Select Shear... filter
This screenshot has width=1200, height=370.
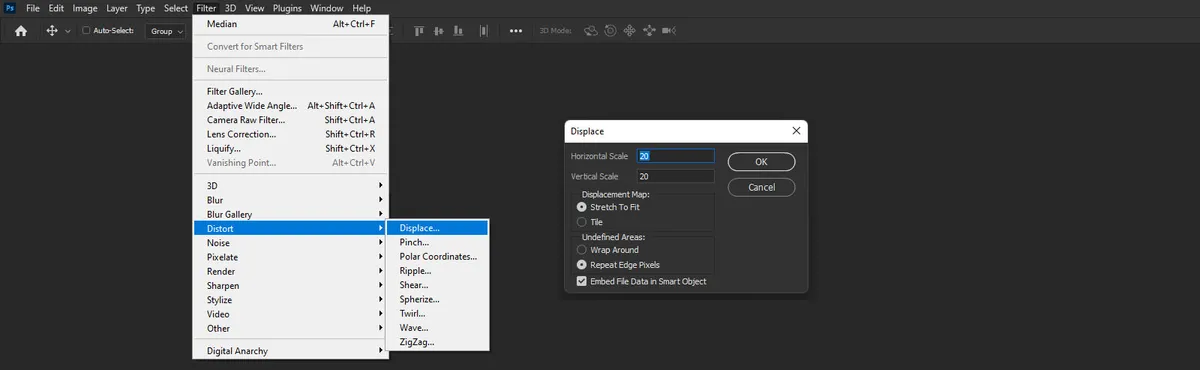pos(438,285)
